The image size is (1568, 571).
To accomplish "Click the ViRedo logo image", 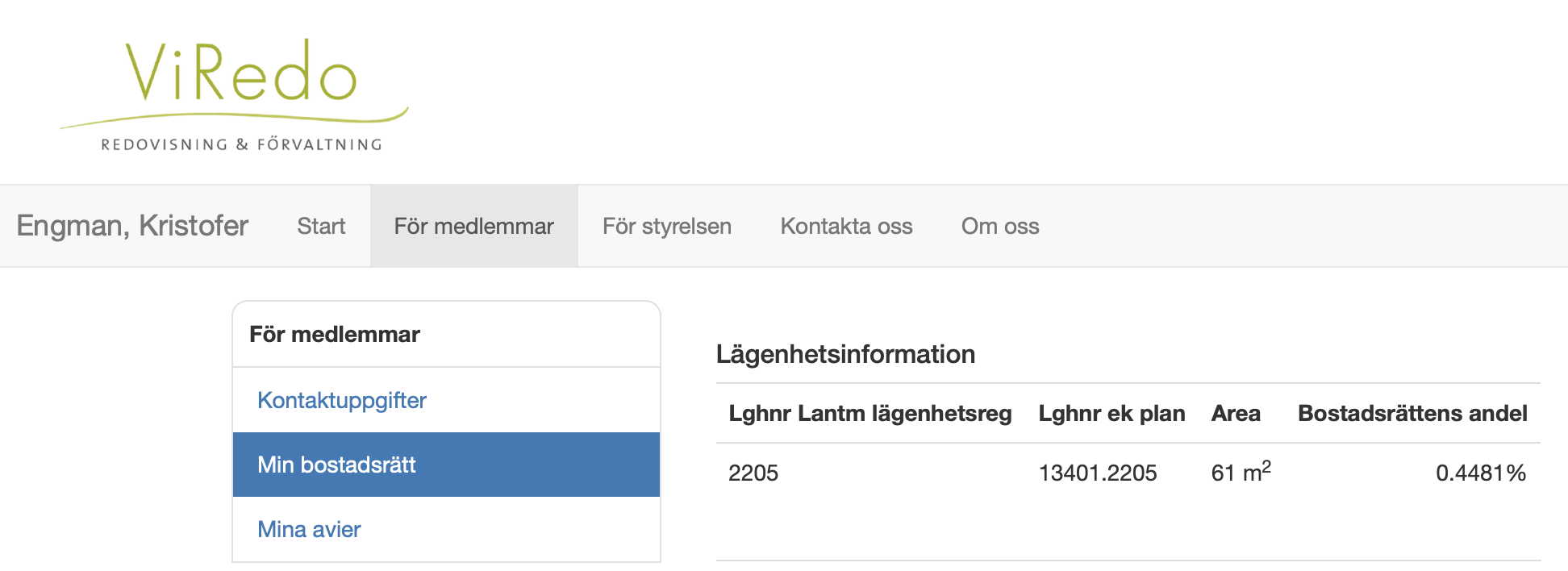I will coord(234,94).
